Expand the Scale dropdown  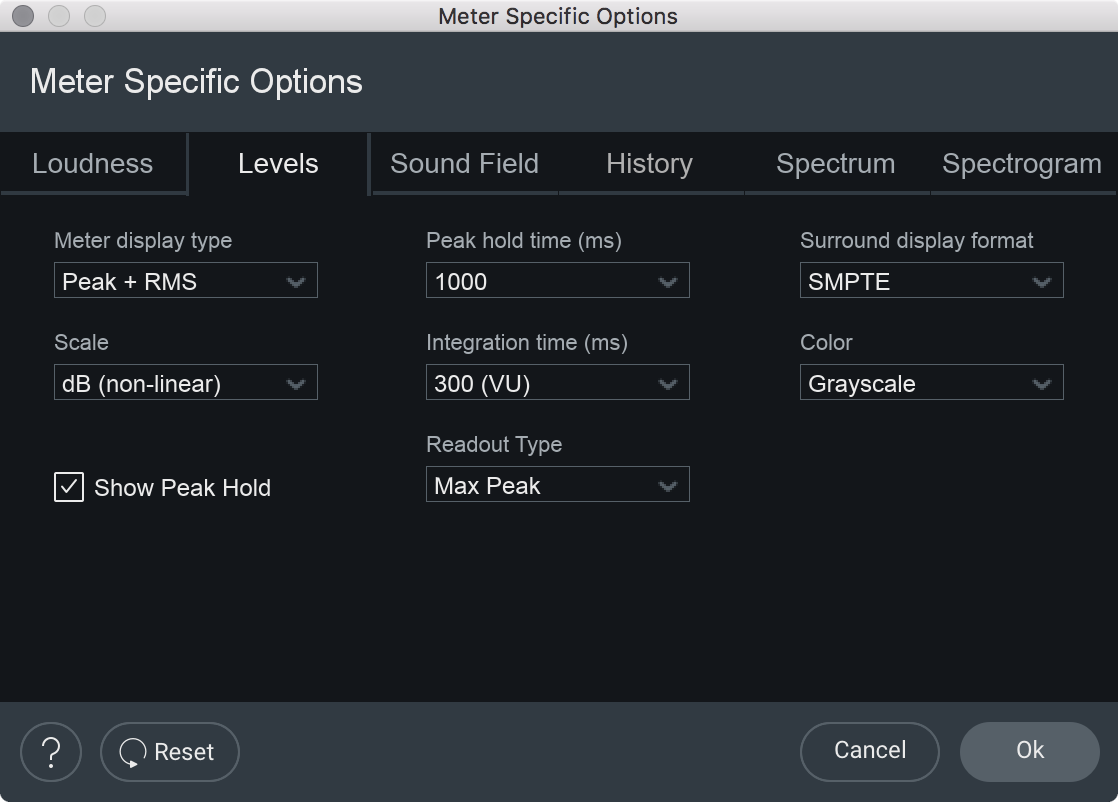point(186,383)
